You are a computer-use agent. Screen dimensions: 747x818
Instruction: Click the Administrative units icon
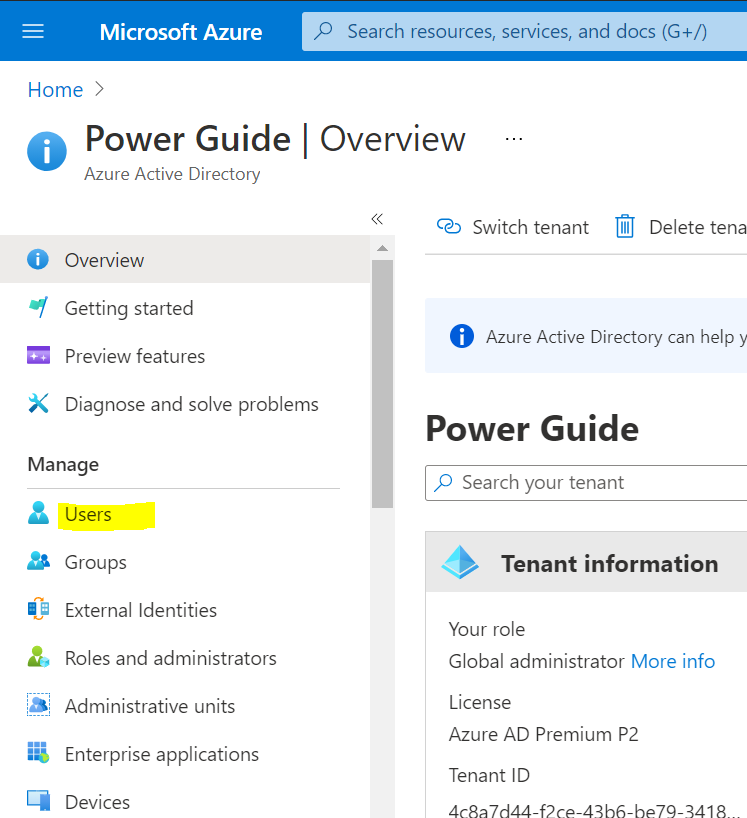coord(38,705)
